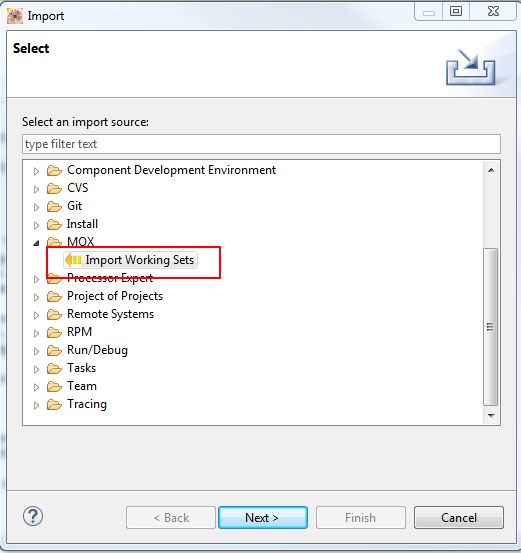Expand the Install category arrow

click(36, 225)
